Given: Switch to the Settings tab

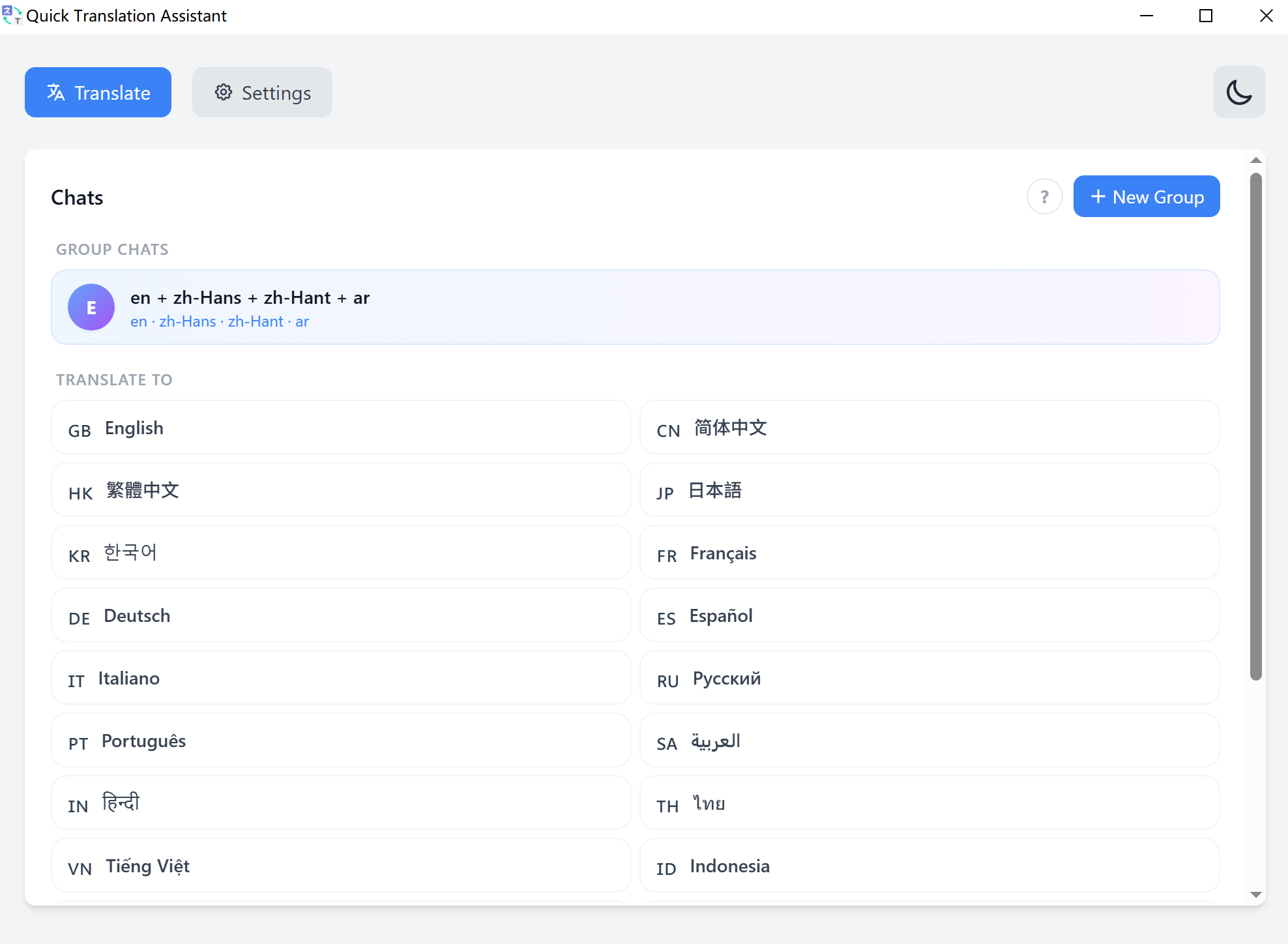Looking at the screenshot, I should point(262,92).
